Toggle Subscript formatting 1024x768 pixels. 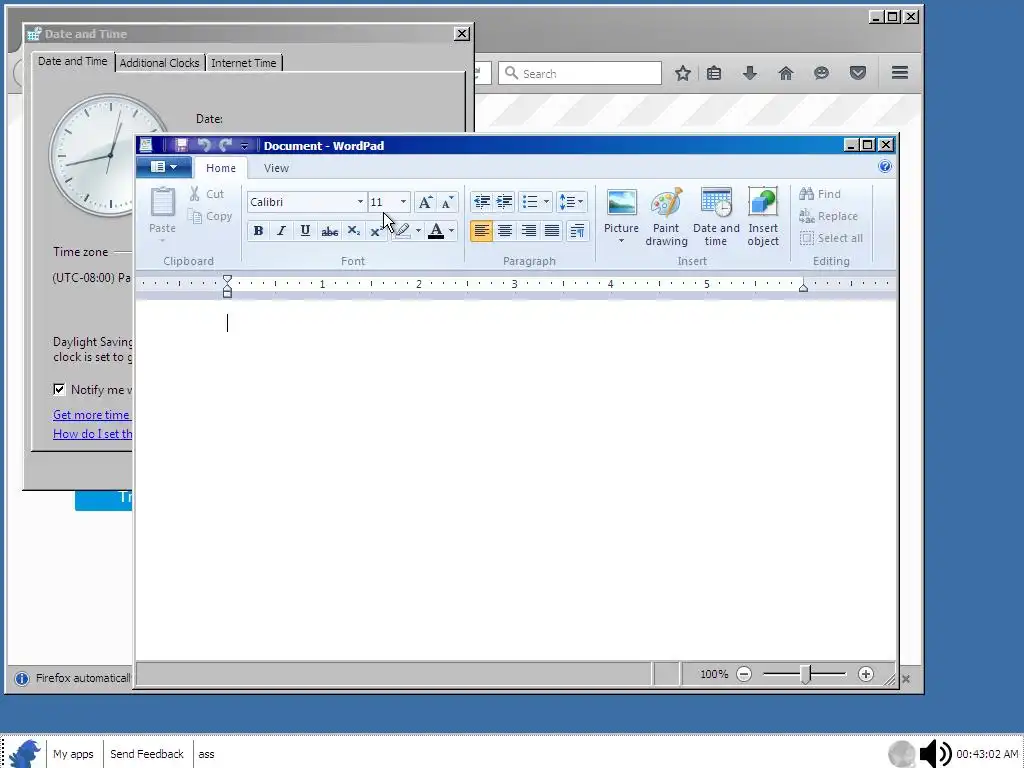tap(353, 231)
